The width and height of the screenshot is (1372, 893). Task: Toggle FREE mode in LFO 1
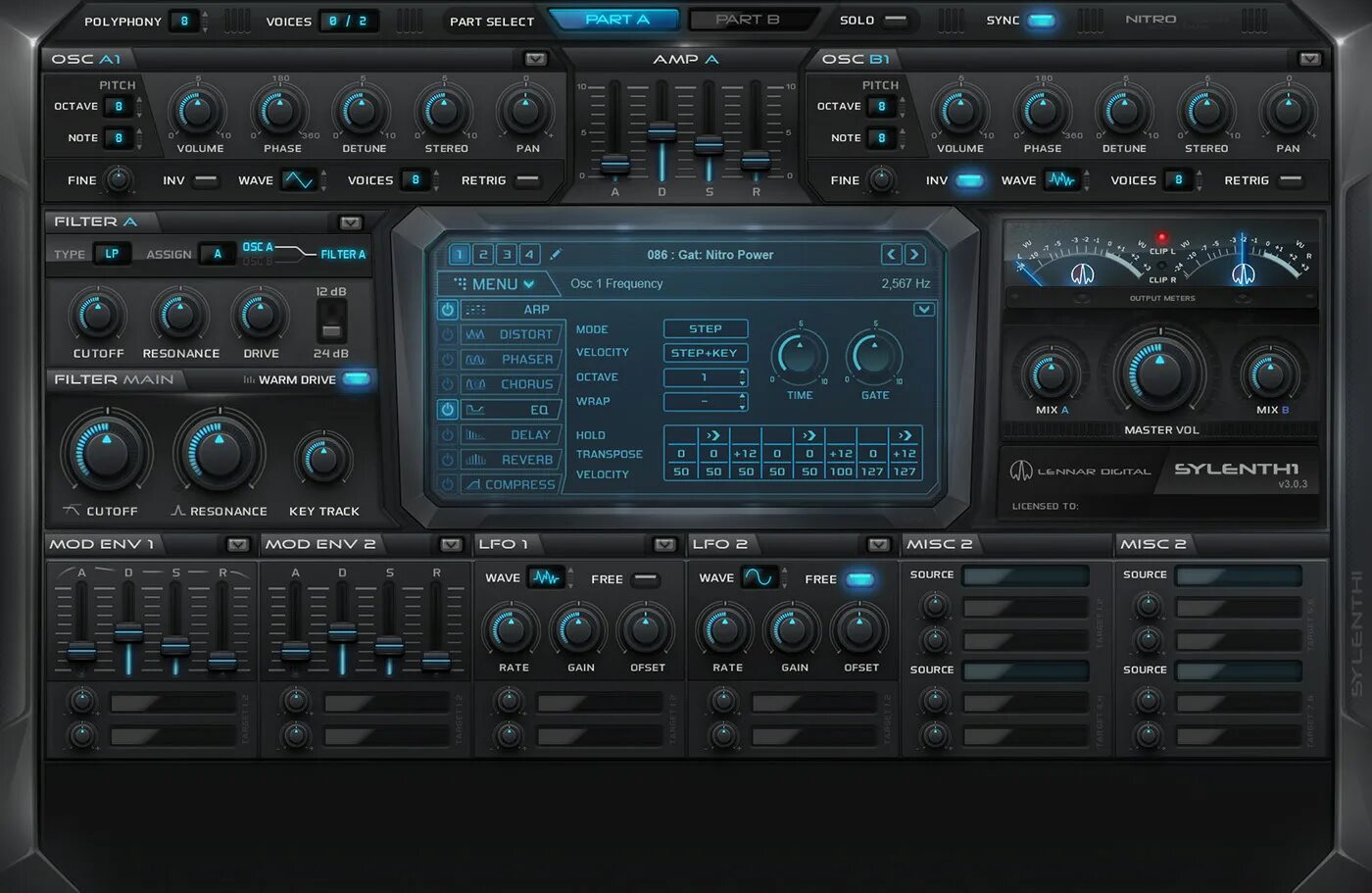(645, 578)
